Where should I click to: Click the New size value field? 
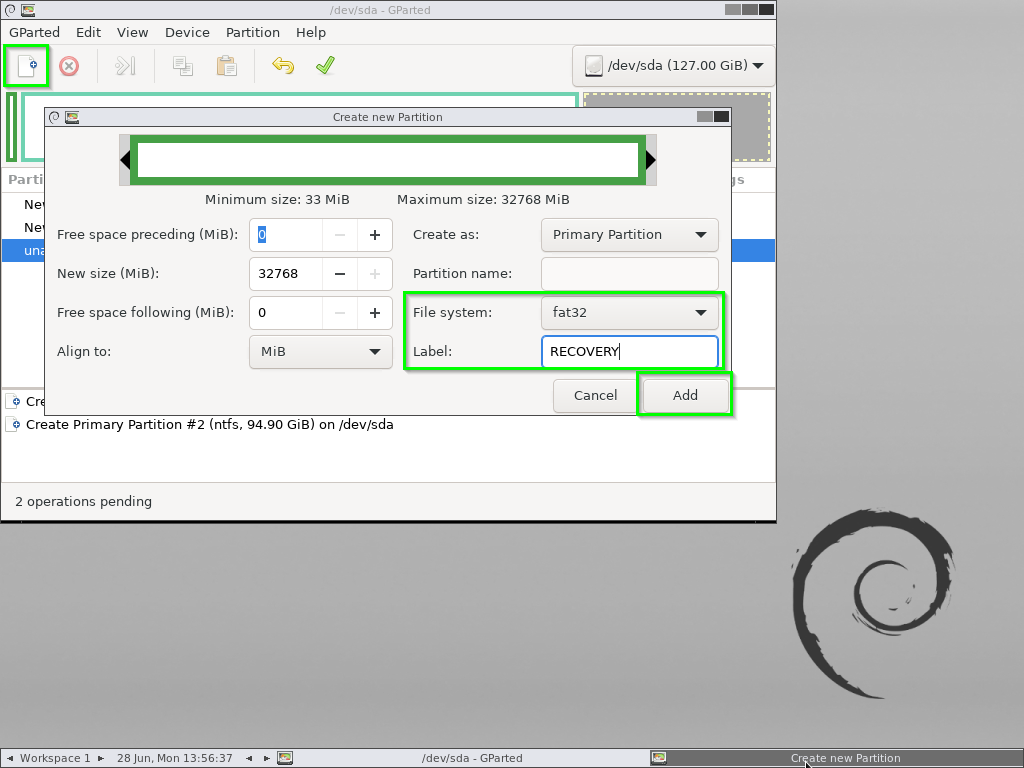point(286,274)
